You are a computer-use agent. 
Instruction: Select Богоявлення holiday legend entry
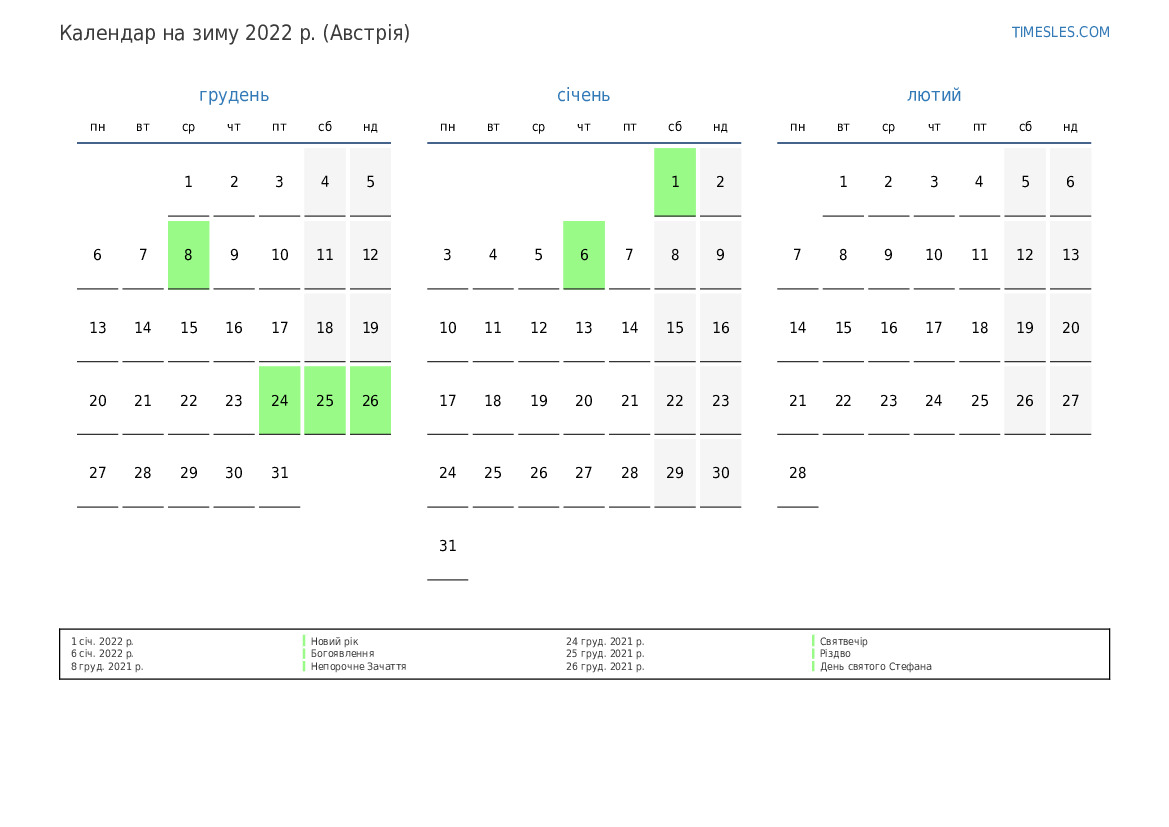click(342, 654)
